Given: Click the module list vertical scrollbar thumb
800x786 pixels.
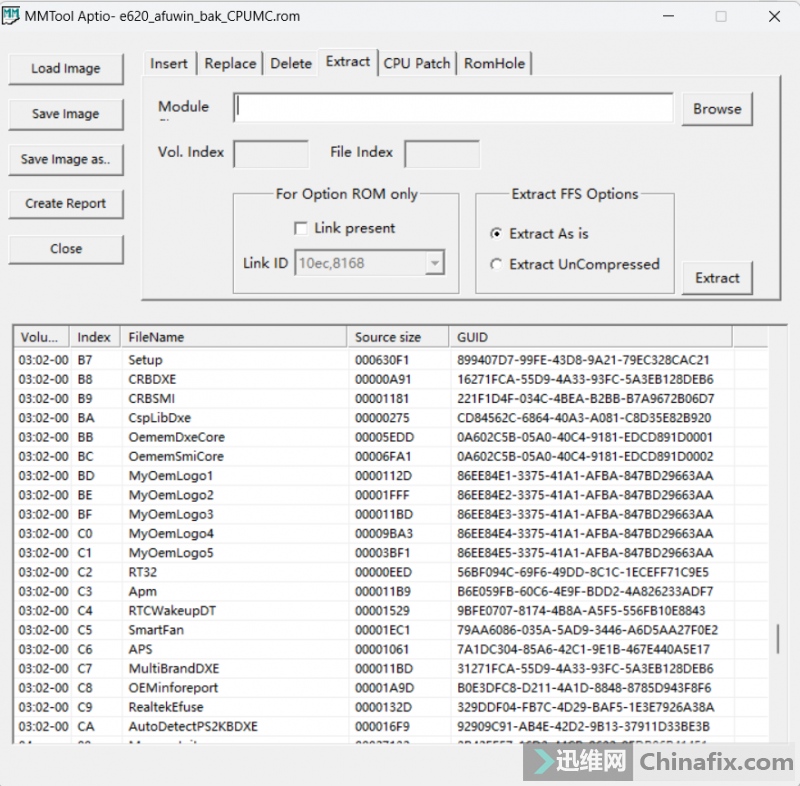Looking at the screenshot, I should click(778, 639).
